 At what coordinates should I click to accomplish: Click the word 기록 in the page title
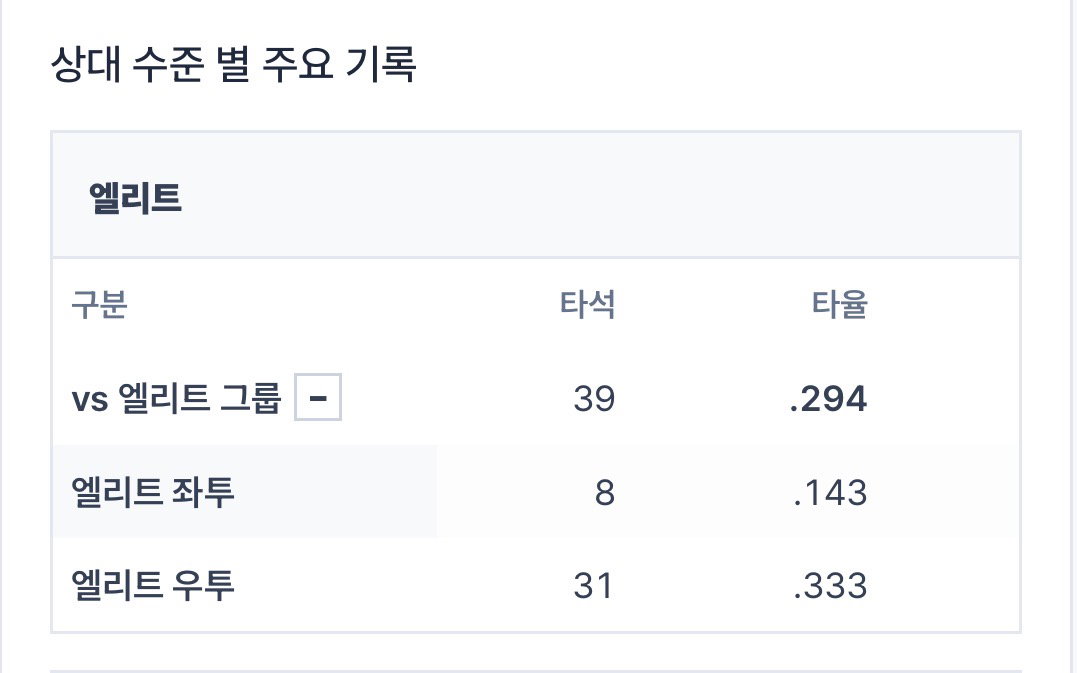coord(381,64)
